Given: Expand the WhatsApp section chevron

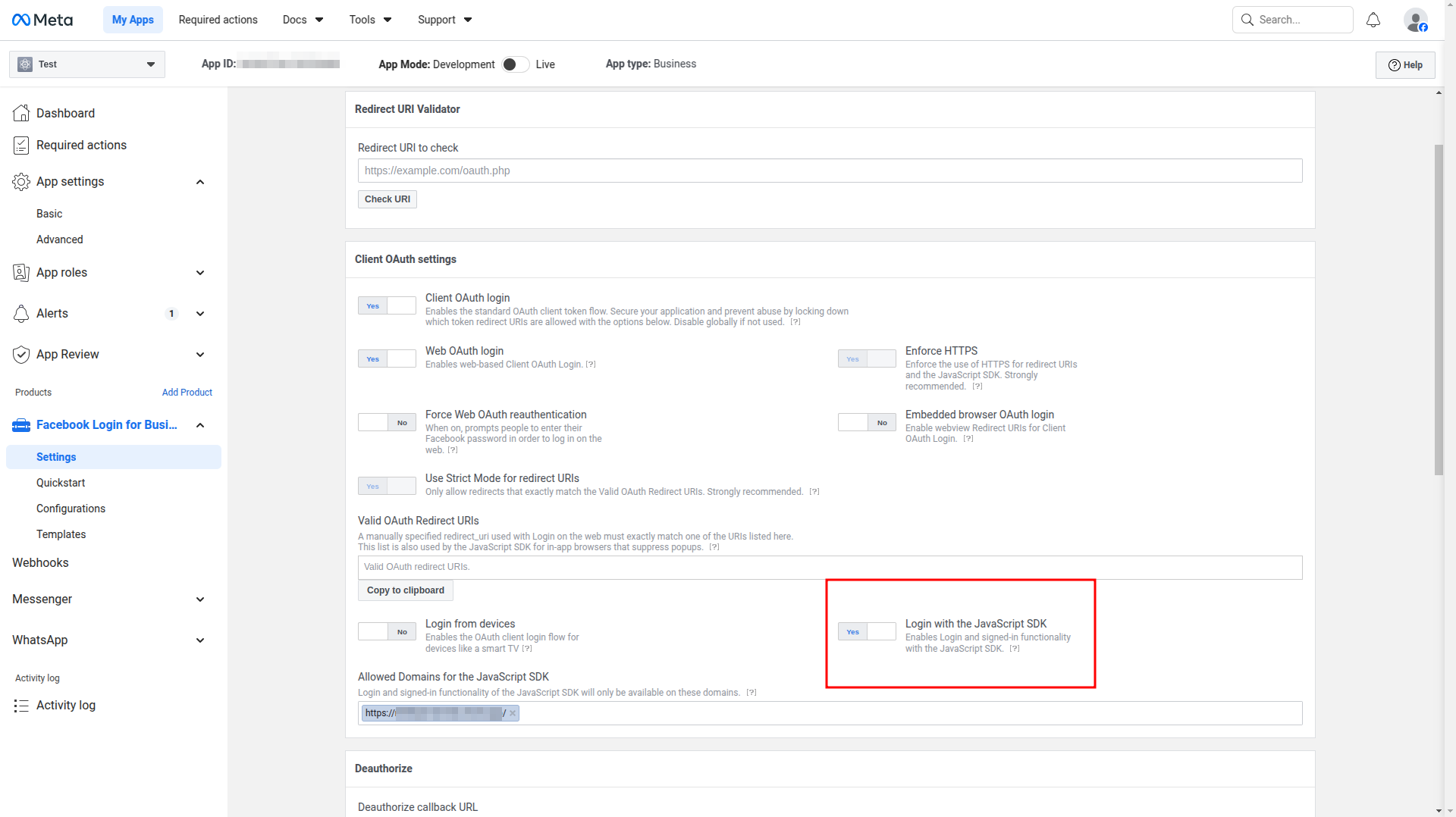Looking at the screenshot, I should tap(200, 640).
